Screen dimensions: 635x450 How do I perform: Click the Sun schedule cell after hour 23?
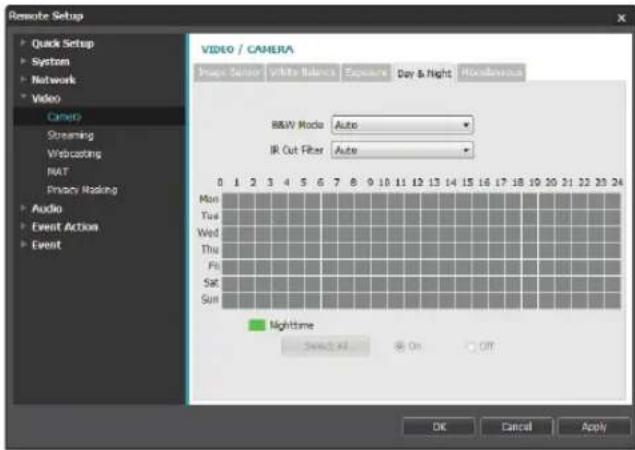pos(612,300)
